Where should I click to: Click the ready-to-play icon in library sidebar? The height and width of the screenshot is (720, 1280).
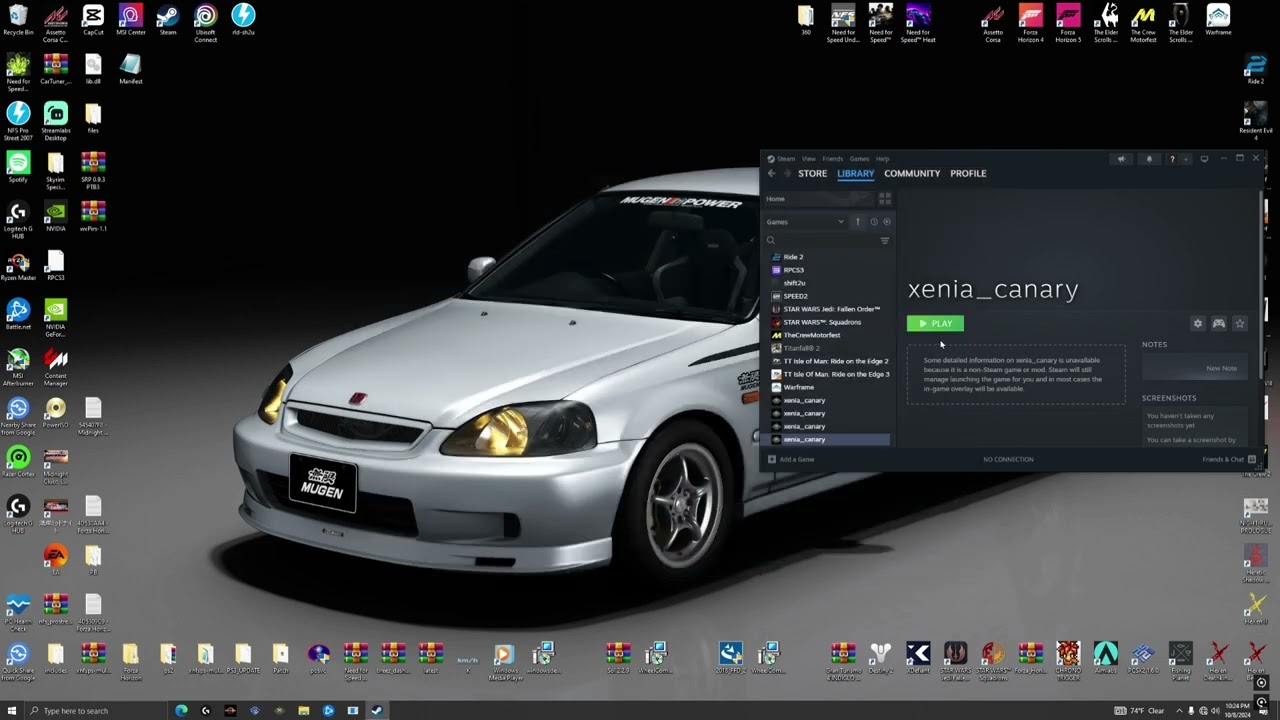[886, 222]
